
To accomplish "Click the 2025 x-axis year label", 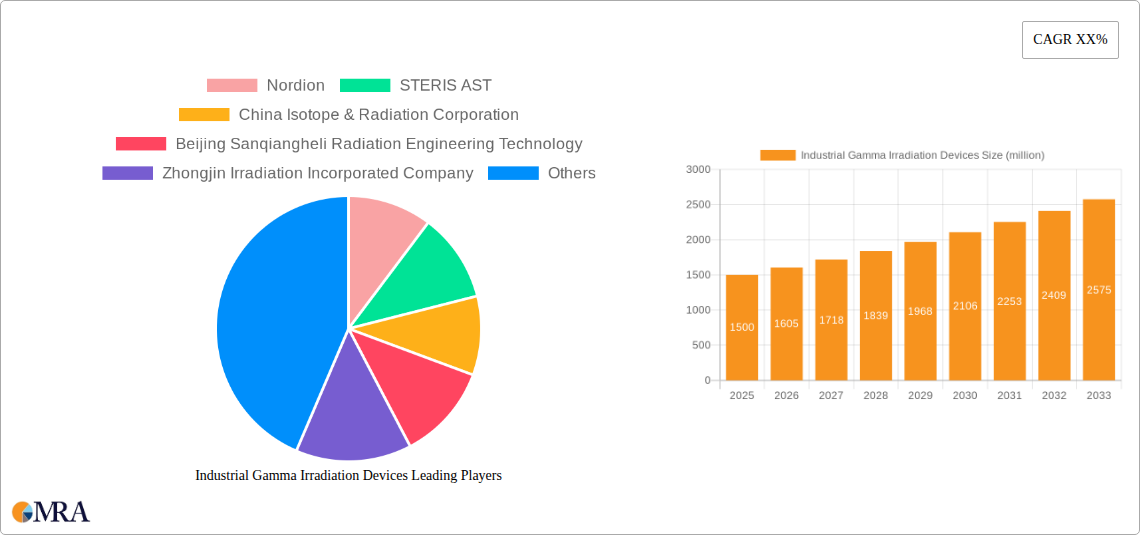I will (x=742, y=395).
